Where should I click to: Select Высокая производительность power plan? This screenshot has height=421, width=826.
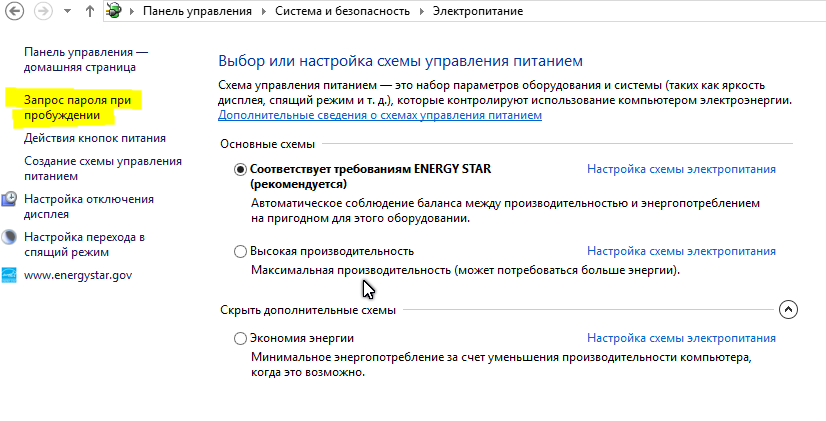click(x=240, y=251)
